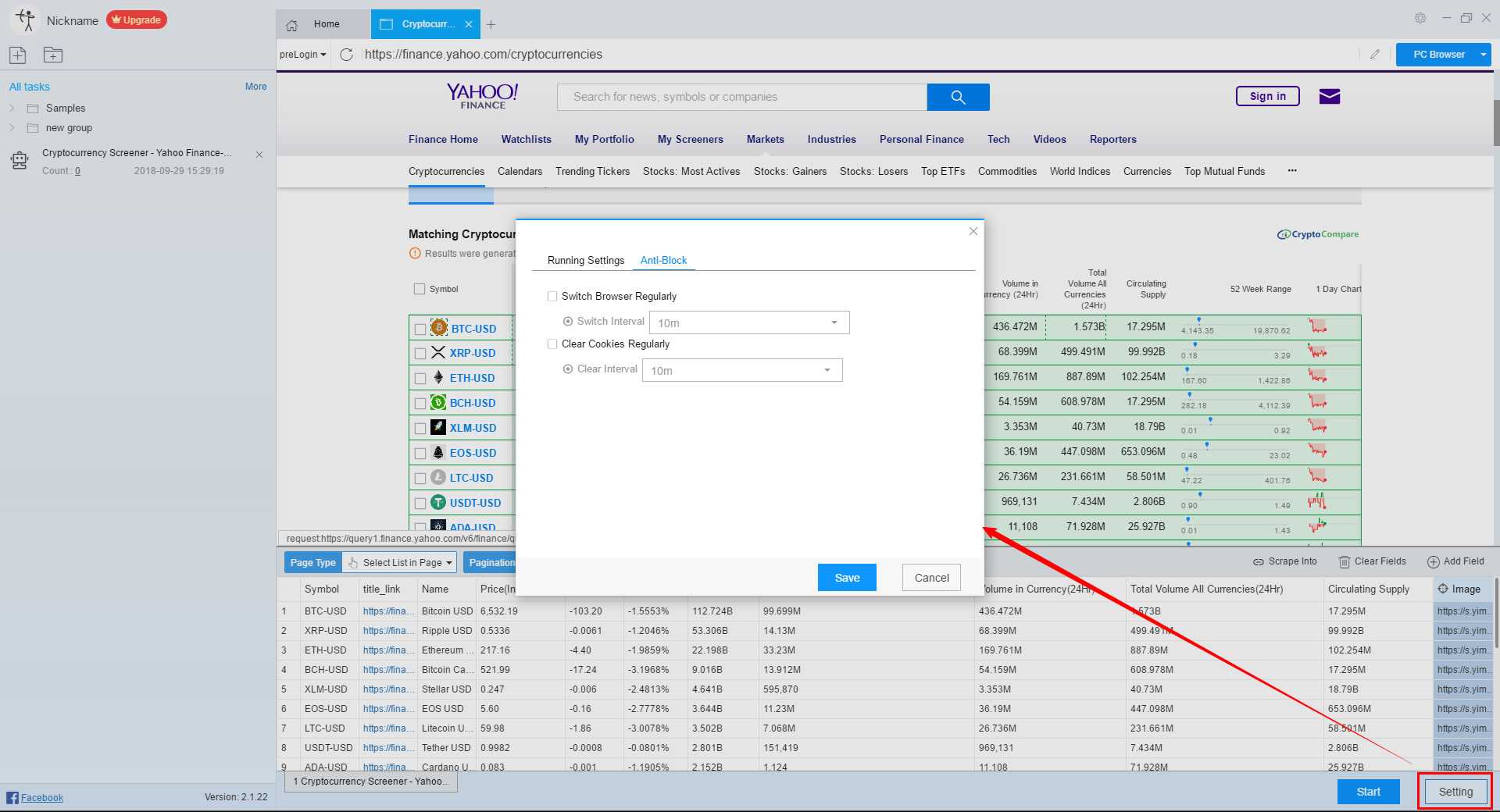This screenshot has height=812, width=1500.
Task: Select the Switch Interval radio button
Action: pos(568,321)
